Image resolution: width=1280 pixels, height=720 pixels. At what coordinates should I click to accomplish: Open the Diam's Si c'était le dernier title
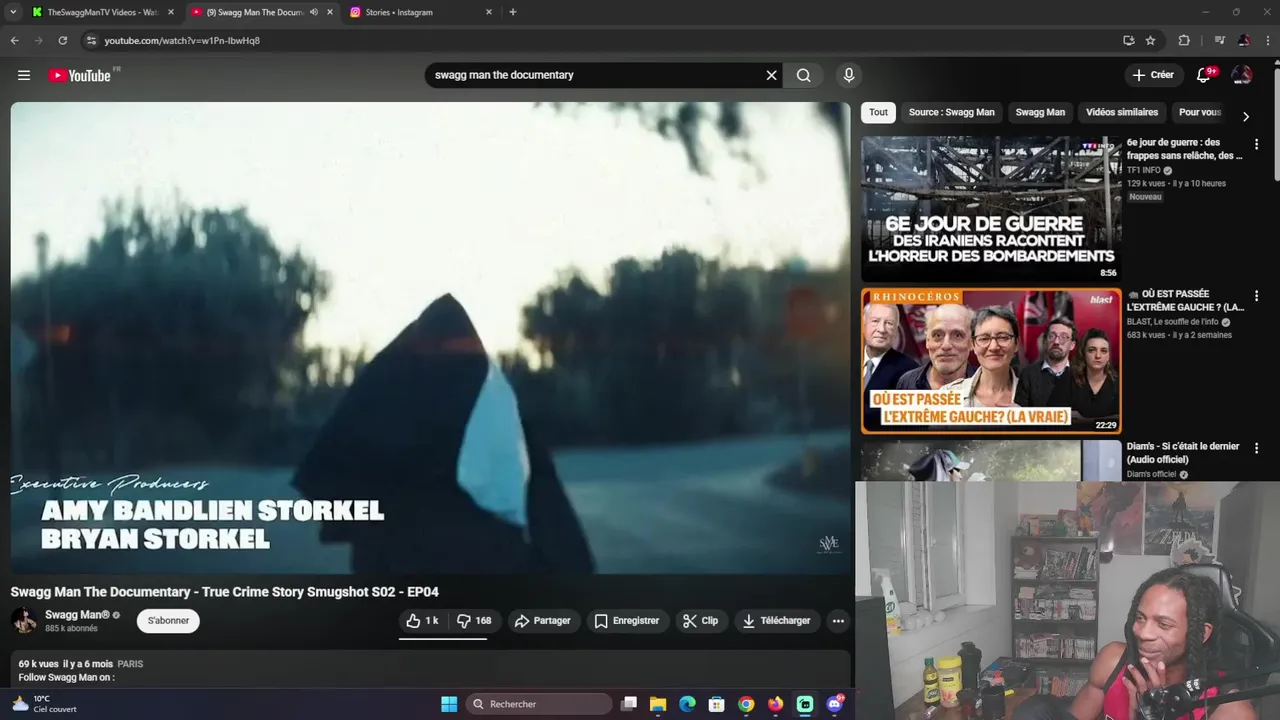tap(1183, 453)
